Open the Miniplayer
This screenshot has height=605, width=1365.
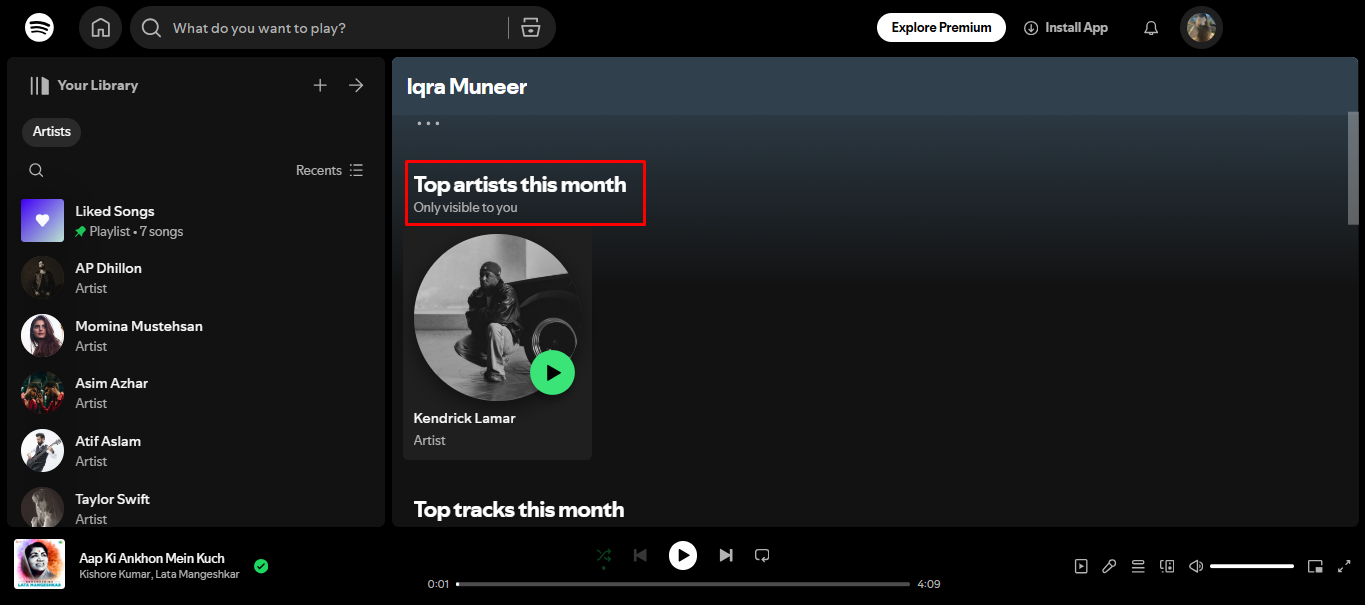pos(1315,565)
